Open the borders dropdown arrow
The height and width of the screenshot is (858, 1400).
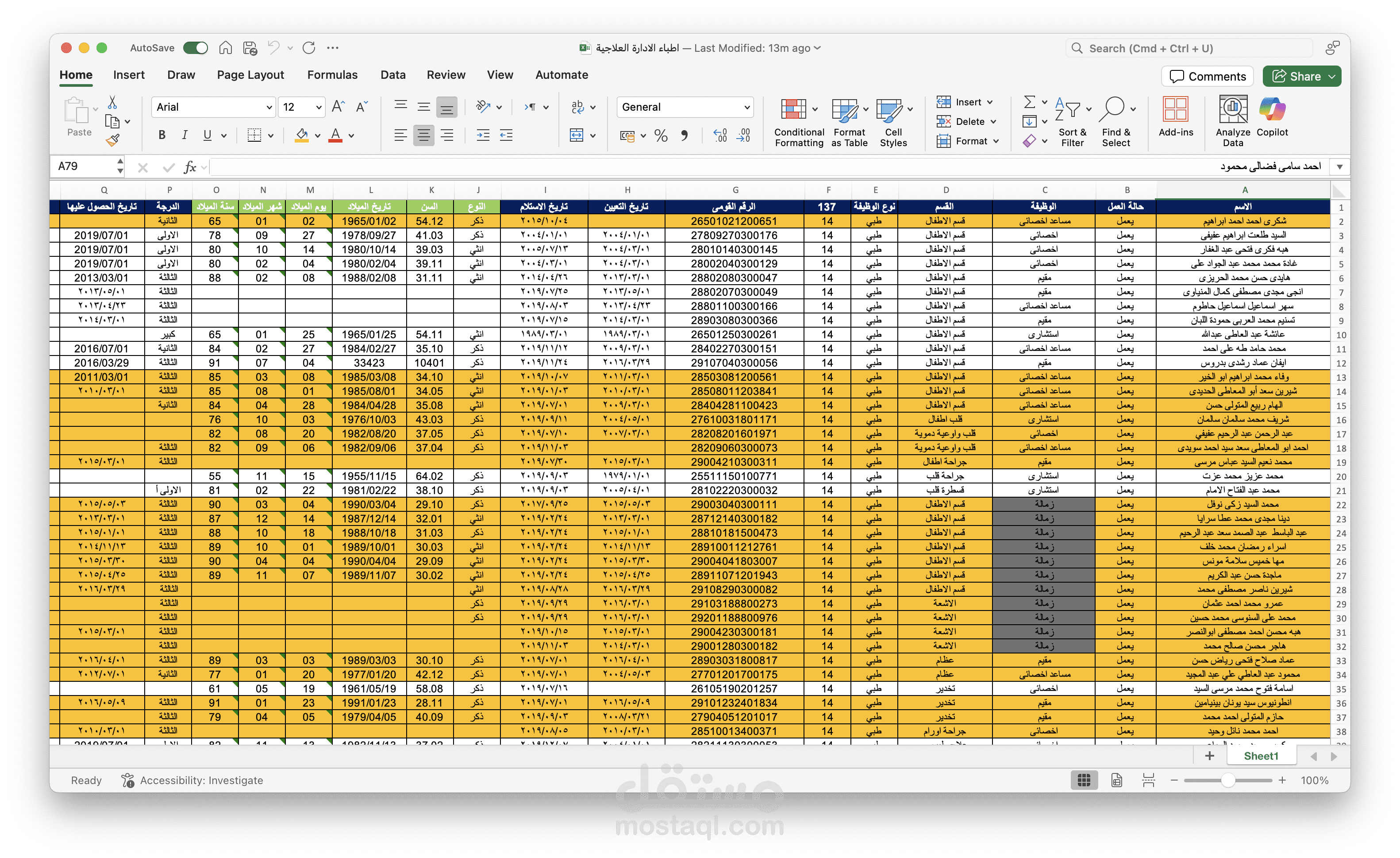coord(271,136)
